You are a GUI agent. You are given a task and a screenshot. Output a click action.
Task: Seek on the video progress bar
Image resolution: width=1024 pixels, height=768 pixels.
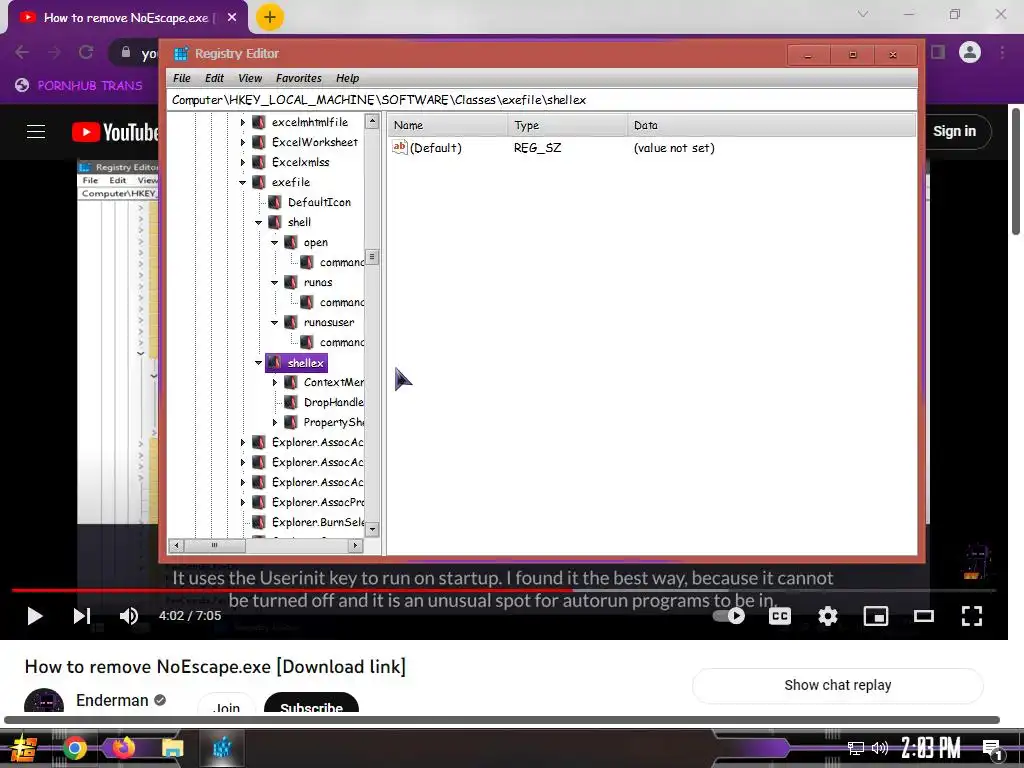click(x=503, y=590)
